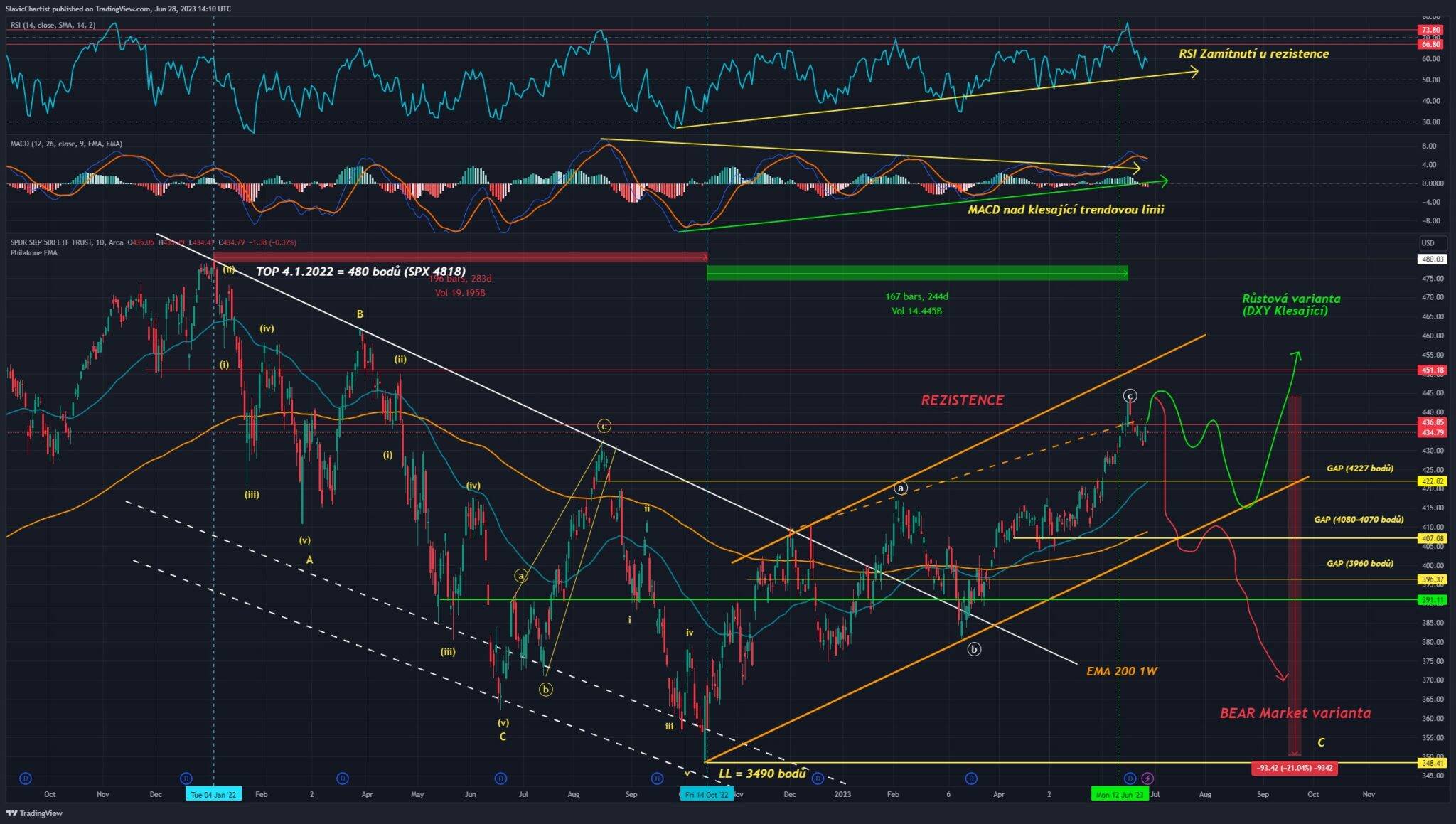Select the 'Vol 14.445B' green text
This screenshot has width=1456, height=824.
coord(916,311)
